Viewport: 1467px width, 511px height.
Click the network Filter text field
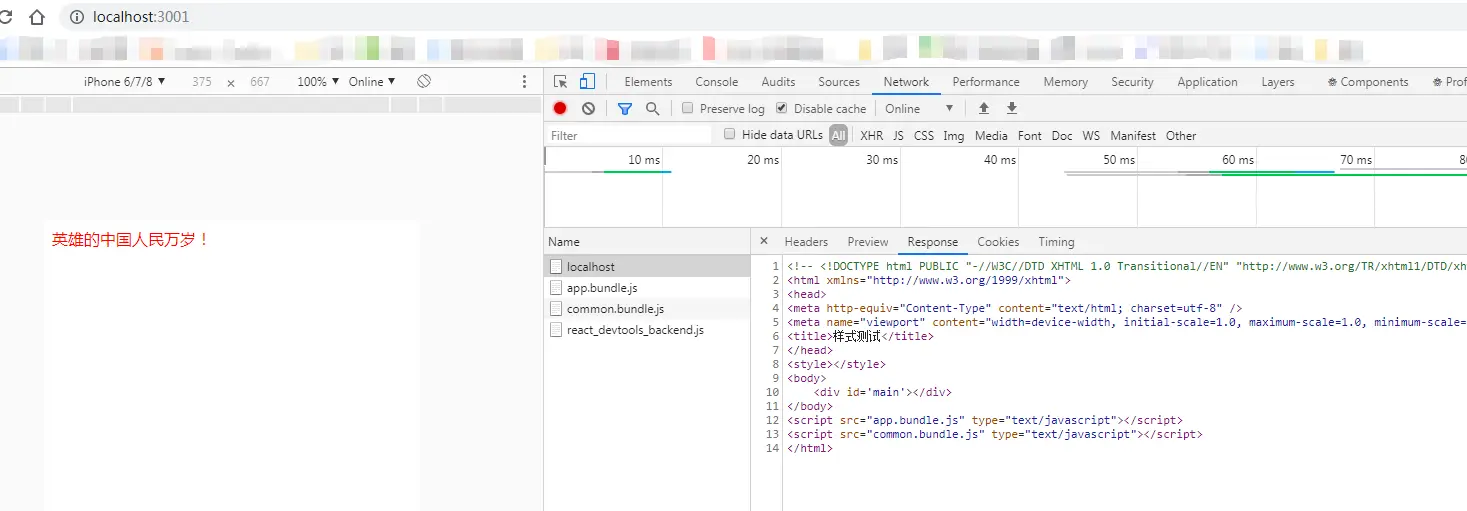tap(629, 135)
